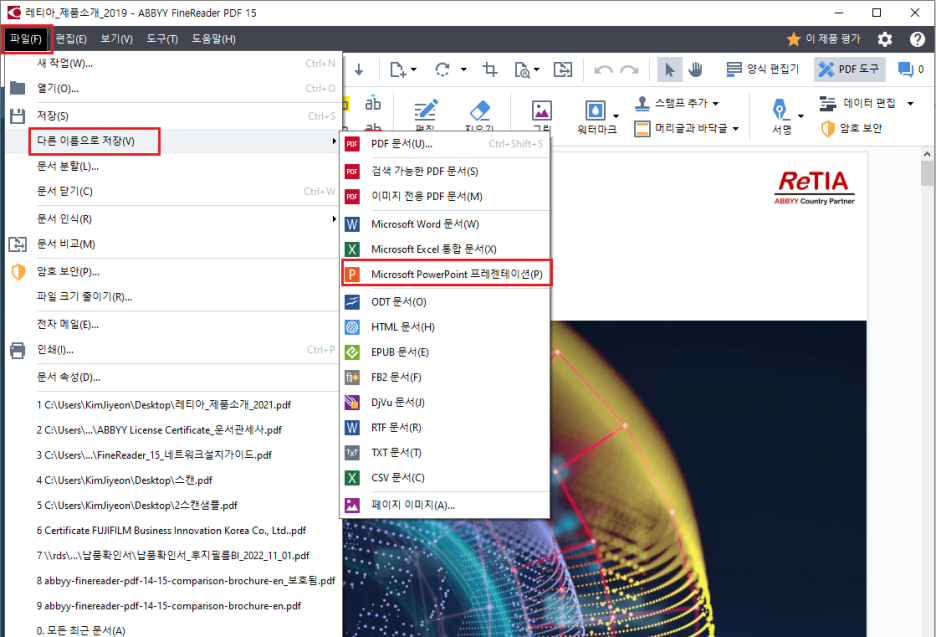Choose 문서 분할(L)... menu item
Image resolution: width=936 pixels, height=637 pixels.
173,166
